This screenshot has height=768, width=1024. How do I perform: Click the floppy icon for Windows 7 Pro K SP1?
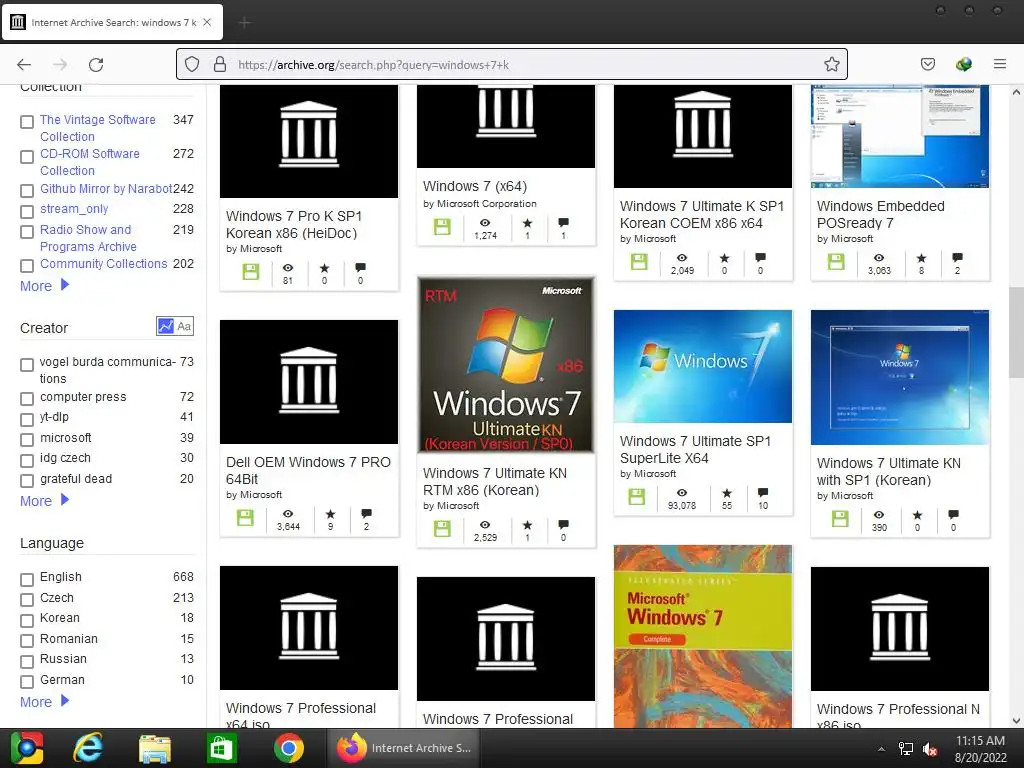click(x=251, y=272)
